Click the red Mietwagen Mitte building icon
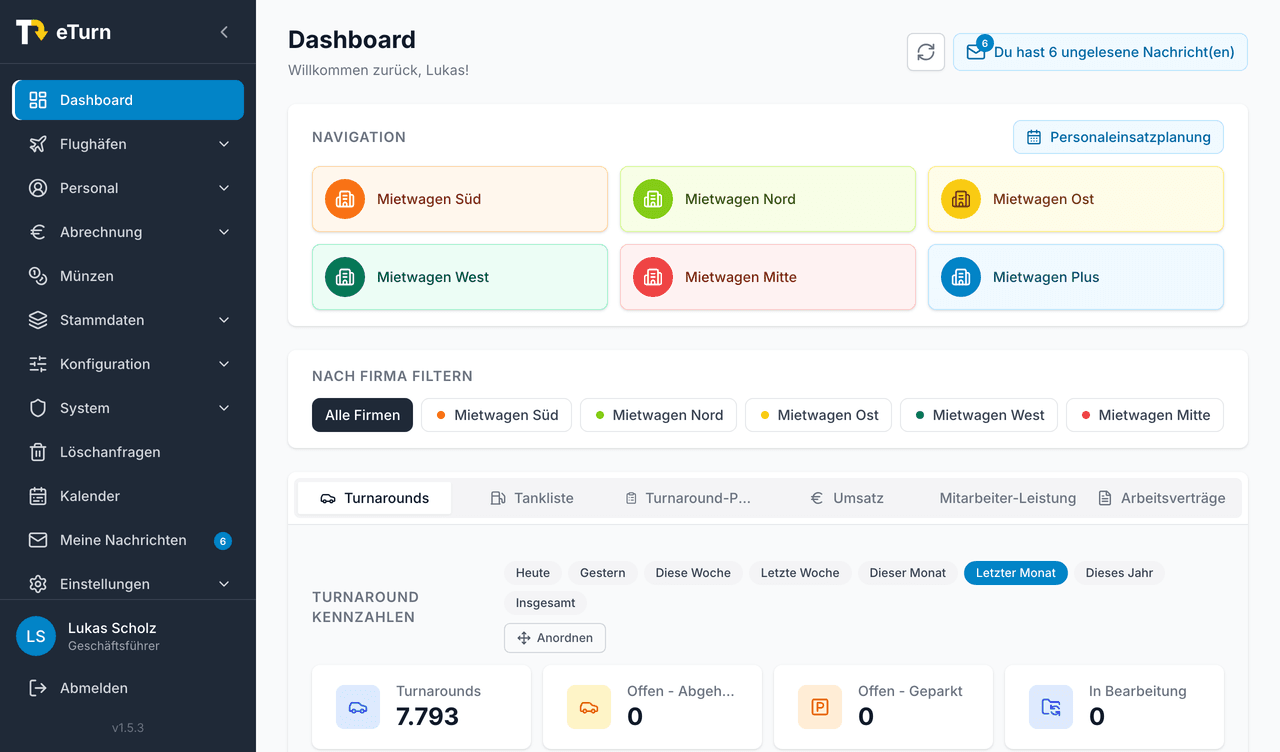This screenshot has height=752, width=1280. pyautogui.click(x=653, y=277)
